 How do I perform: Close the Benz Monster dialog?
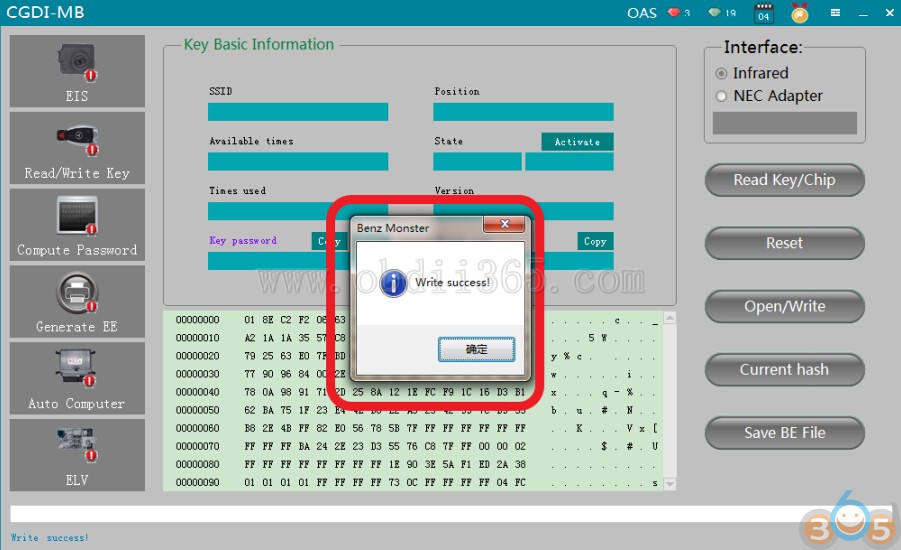pyautogui.click(x=504, y=224)
